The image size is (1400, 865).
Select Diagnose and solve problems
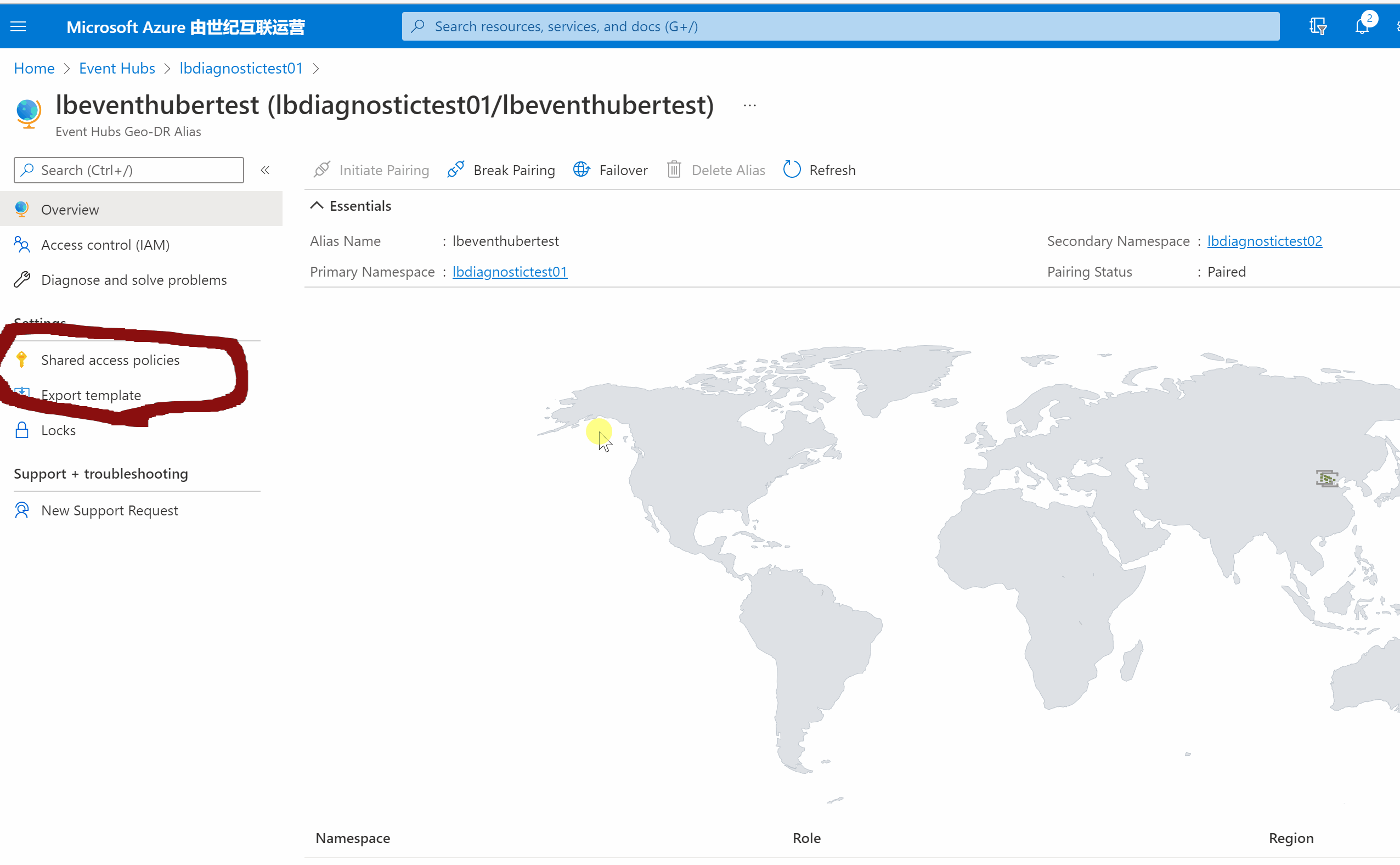[x=134, y=280]
